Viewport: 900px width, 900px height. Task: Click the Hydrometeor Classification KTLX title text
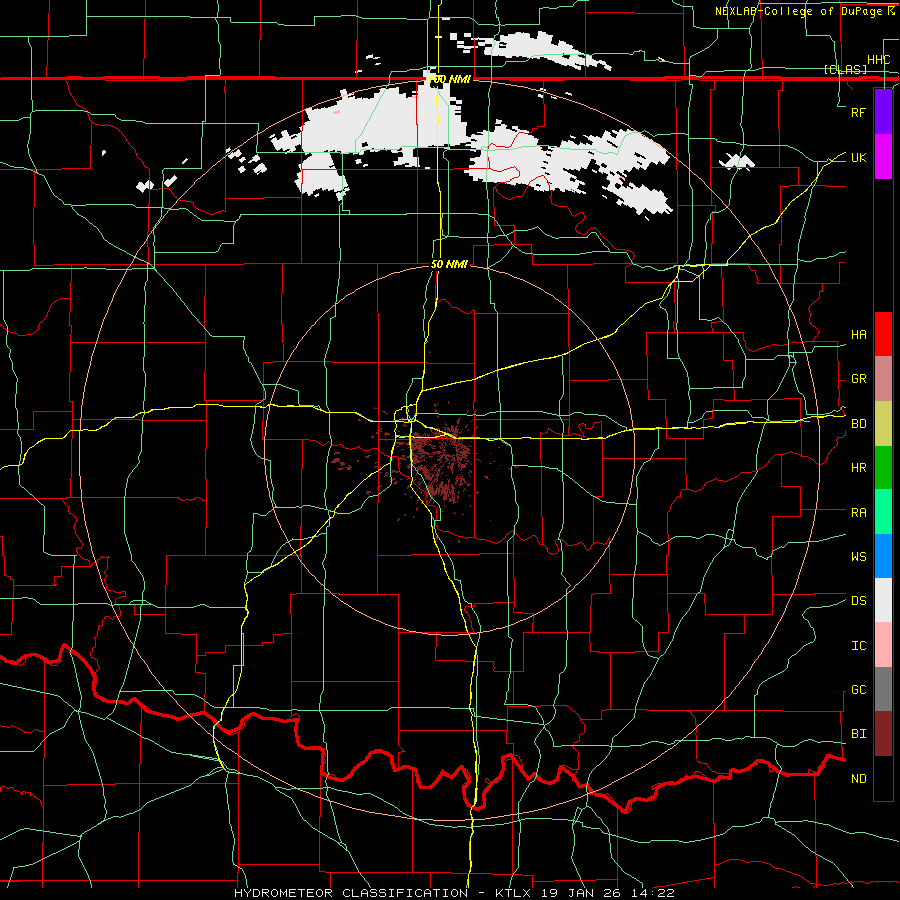tap(454, 893)
